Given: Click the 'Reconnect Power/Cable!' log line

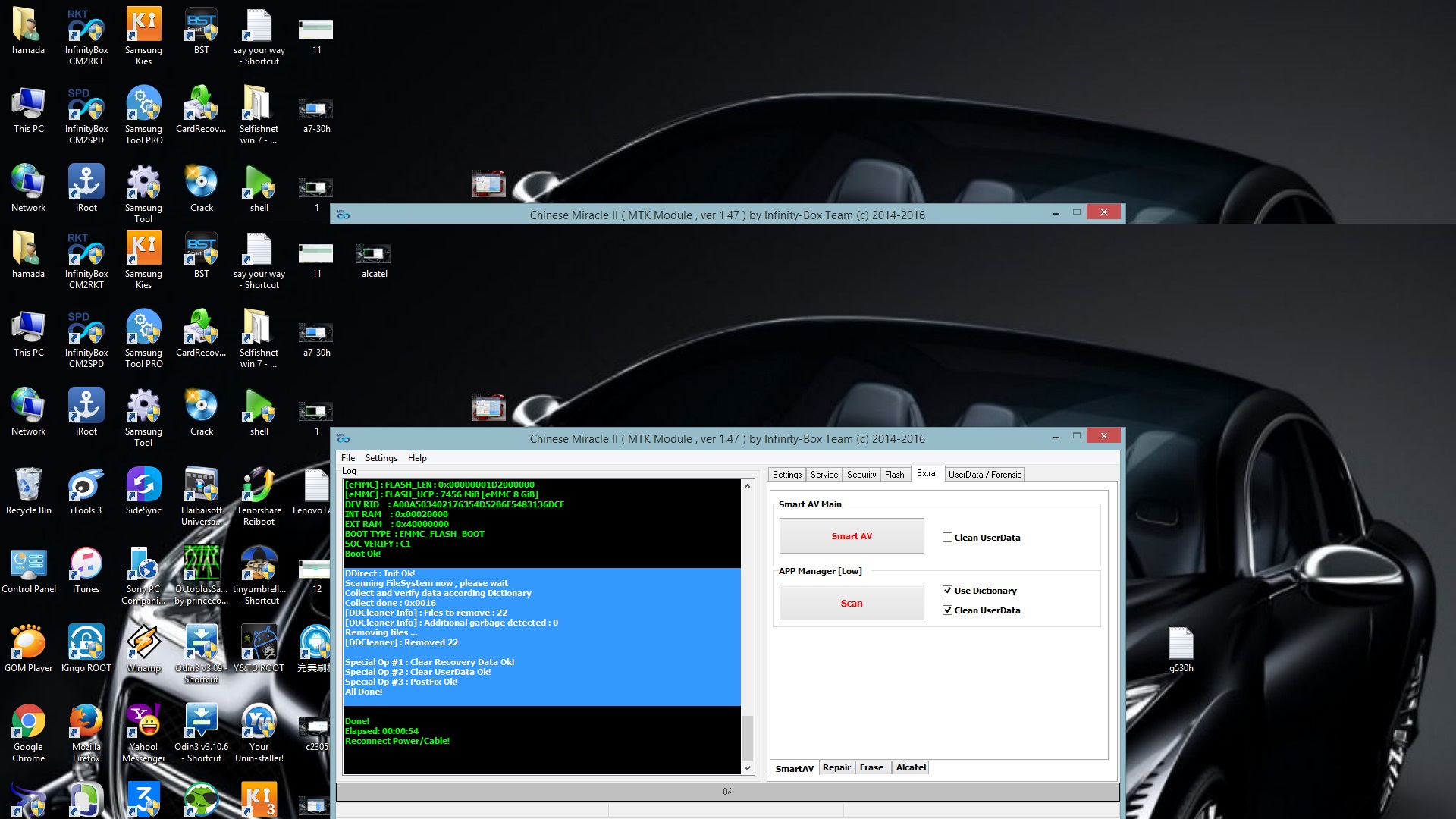Looking at the screenshot, I should click(397, 741).
